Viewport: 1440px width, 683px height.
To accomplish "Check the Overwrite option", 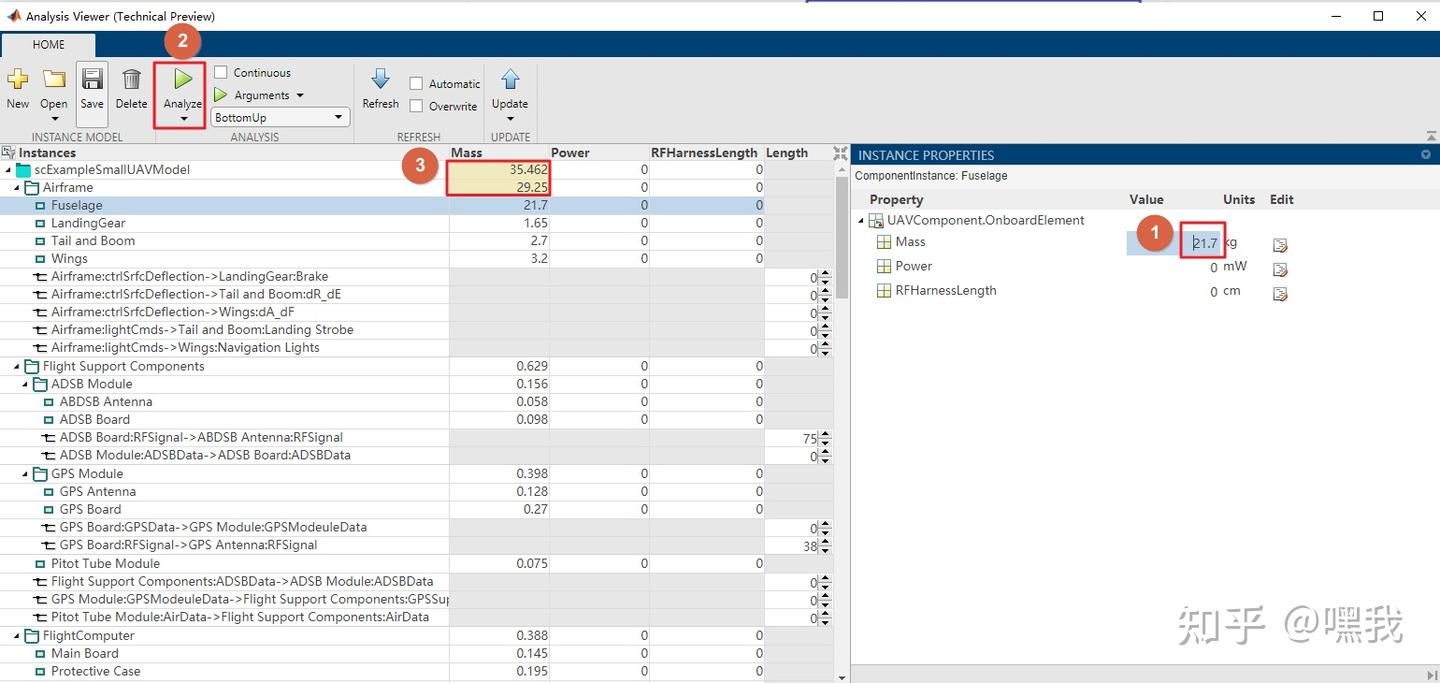I will (416, 106).
